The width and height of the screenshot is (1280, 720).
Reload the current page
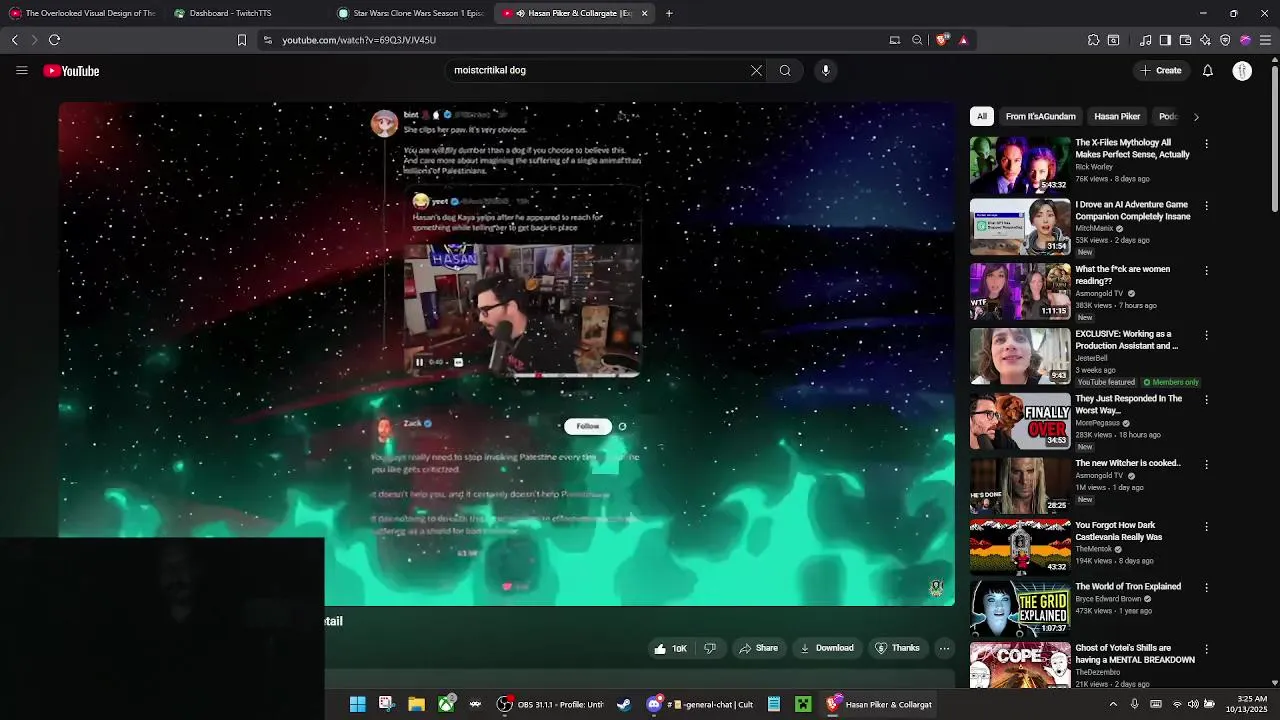(x=54, y=40)
